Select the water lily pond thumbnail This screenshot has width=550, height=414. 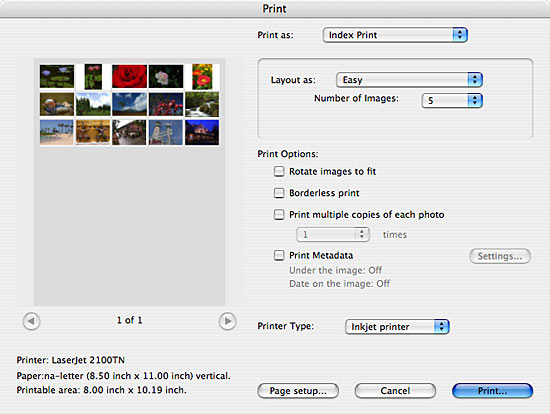57,76
